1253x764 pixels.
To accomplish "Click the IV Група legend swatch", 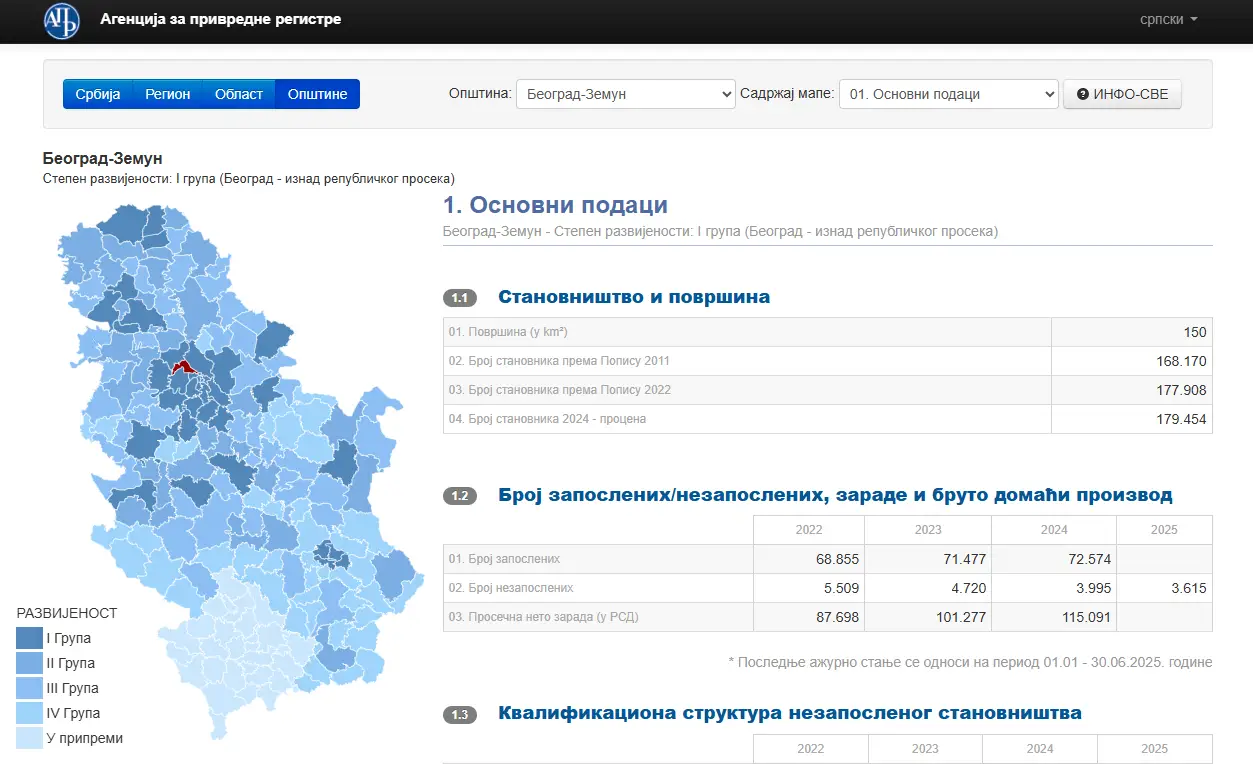I will pos(29,713).
